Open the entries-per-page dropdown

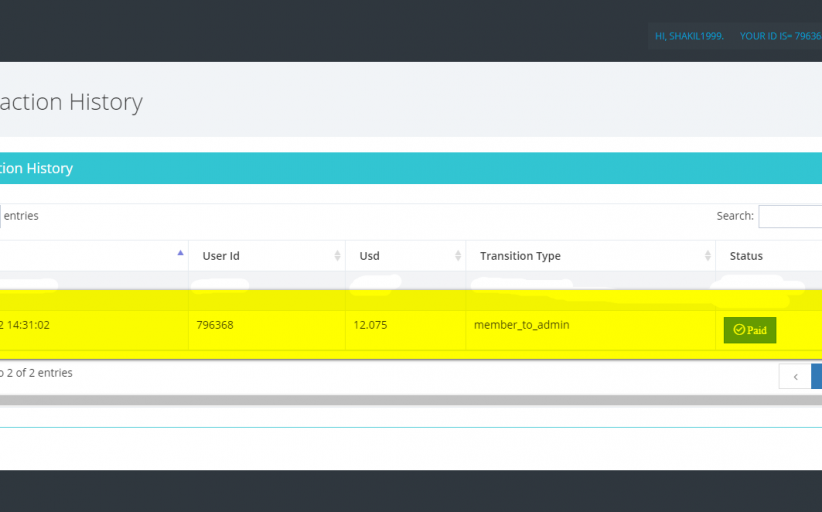tap(1, 216)
